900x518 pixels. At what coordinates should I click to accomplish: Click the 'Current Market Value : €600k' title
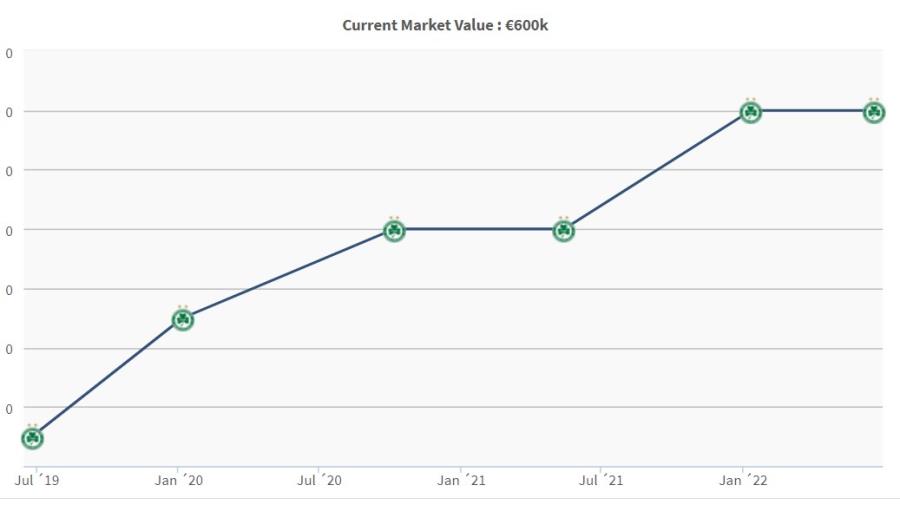click(445, 25)
